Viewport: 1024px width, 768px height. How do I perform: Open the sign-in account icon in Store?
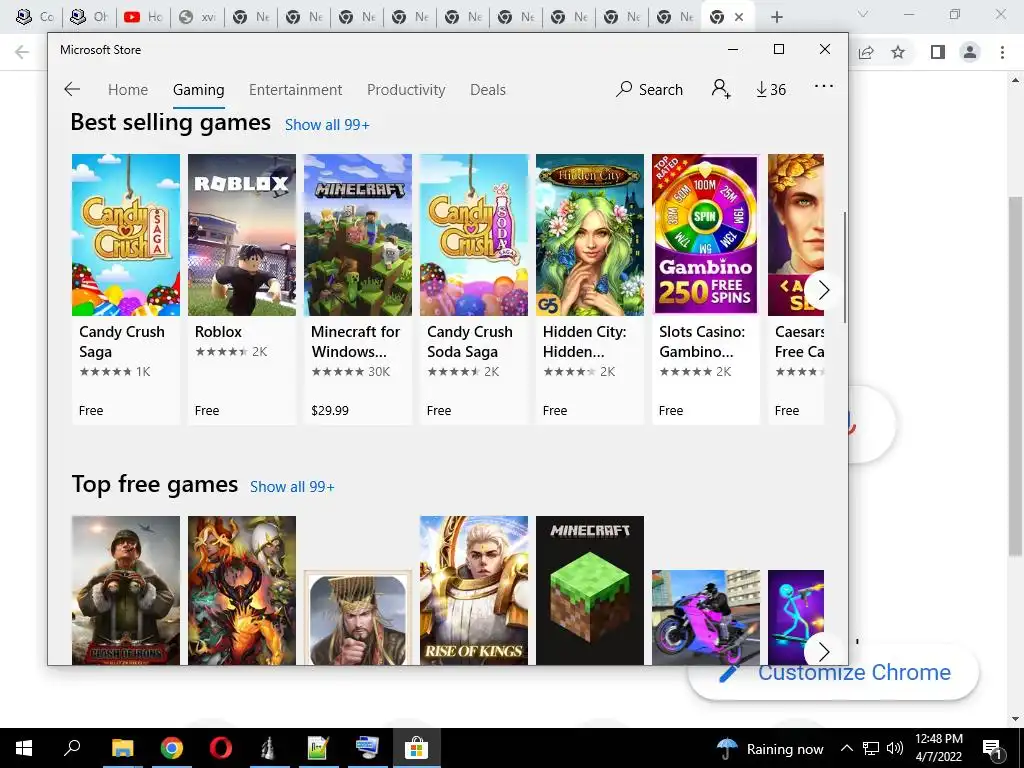(721, 89)
